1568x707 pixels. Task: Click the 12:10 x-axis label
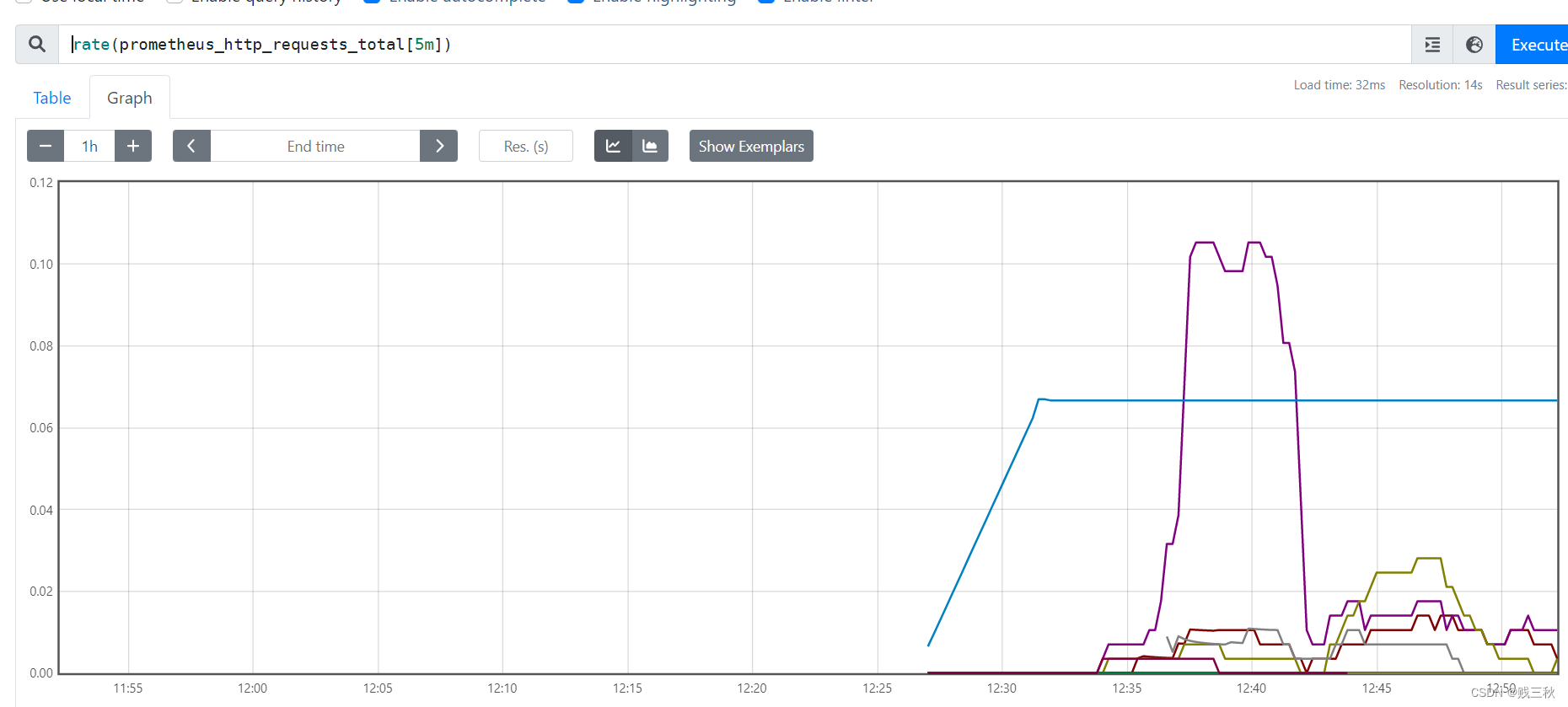[x=502, y=688]
